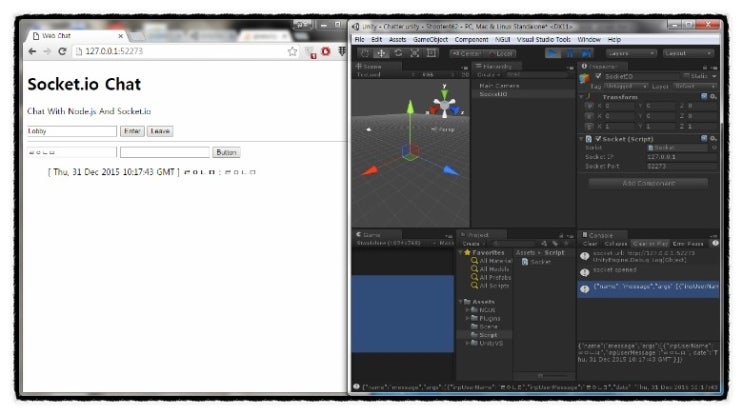
Task: Click the browser Forward arrow
Action: click(x=47, y=51)
